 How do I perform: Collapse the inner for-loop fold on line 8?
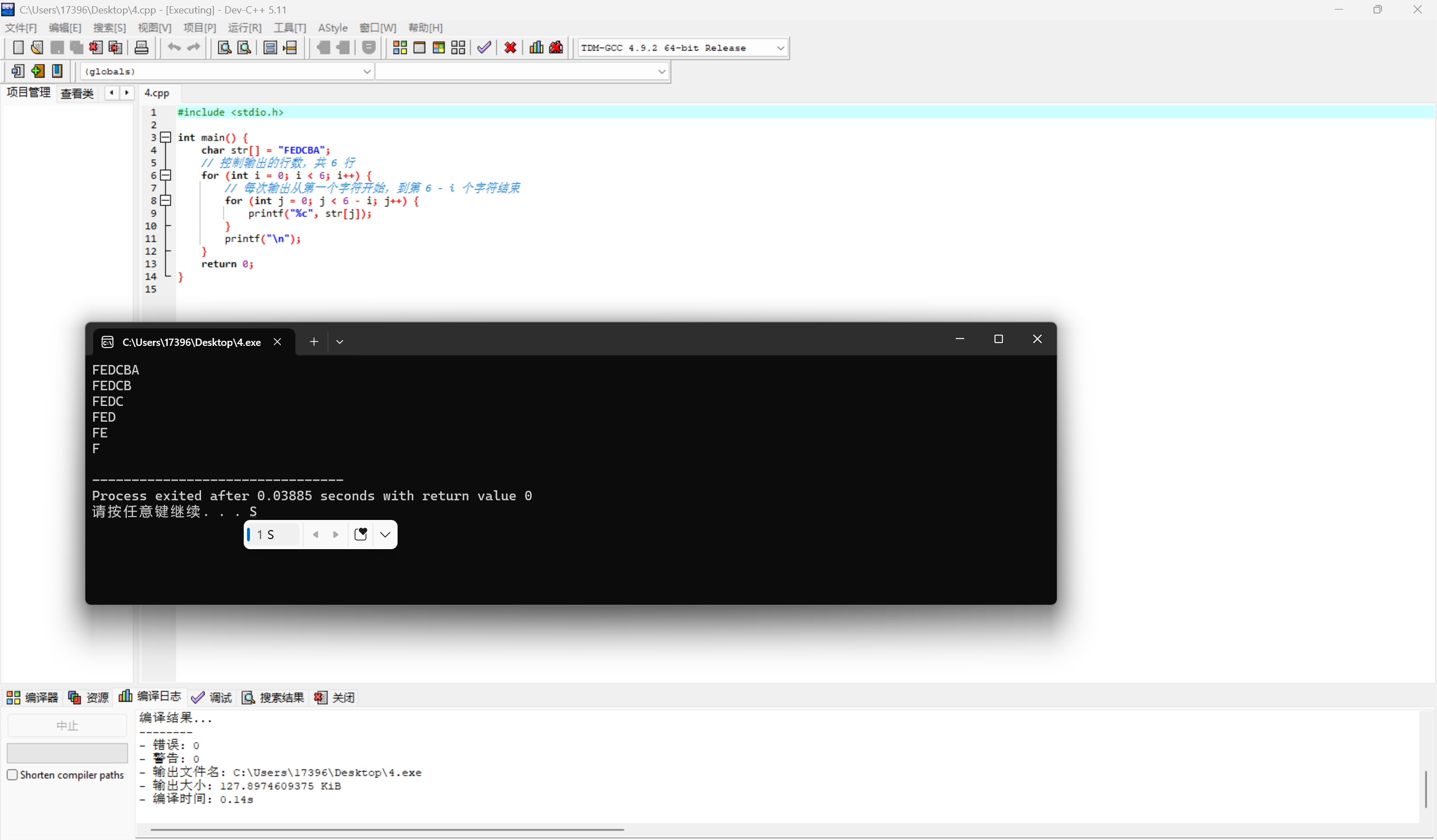165,200
